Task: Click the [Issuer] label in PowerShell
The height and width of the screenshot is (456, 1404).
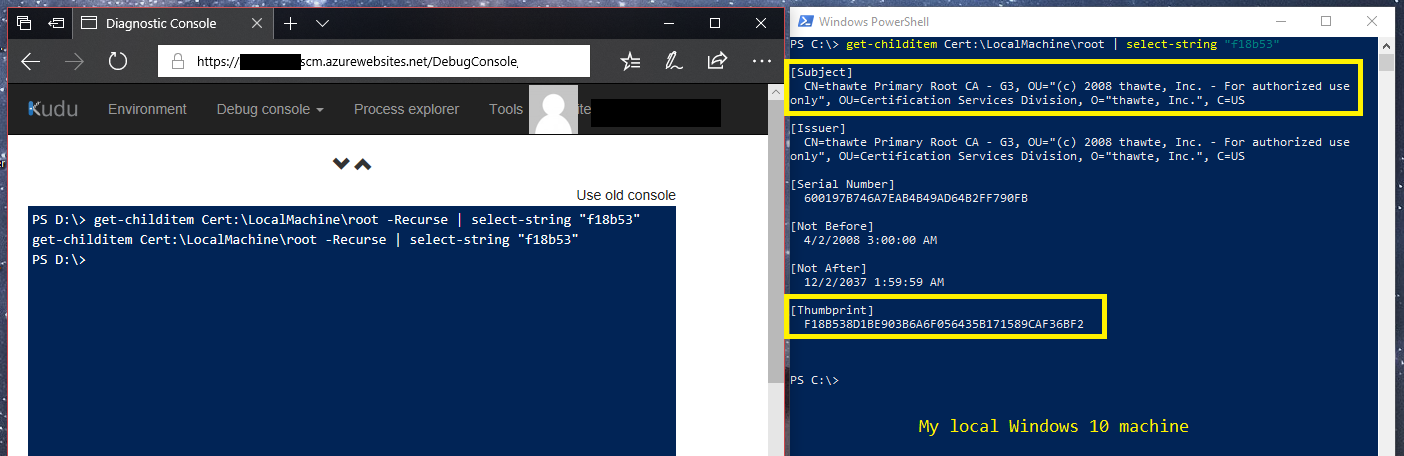Action: 818,128
